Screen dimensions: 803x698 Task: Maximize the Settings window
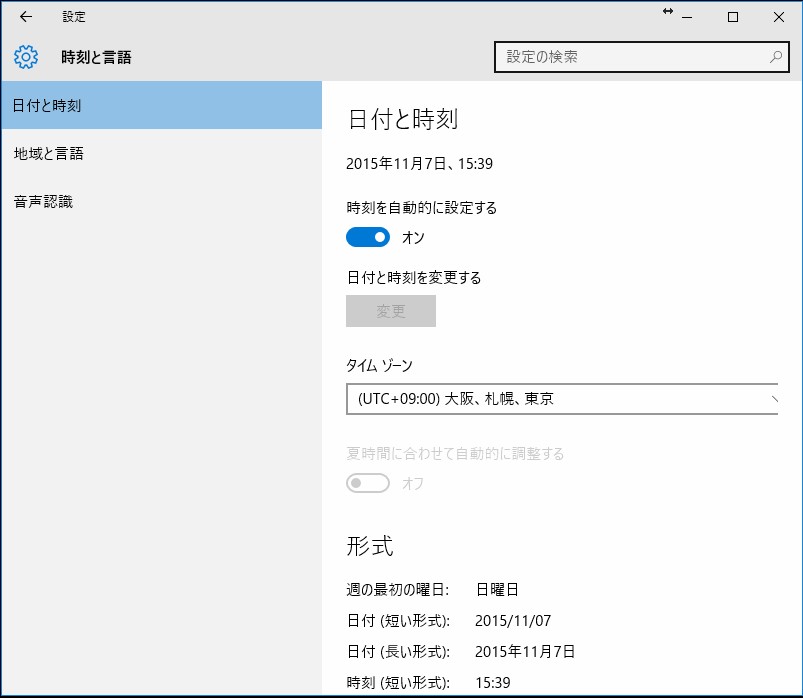(x=731, y=17)
